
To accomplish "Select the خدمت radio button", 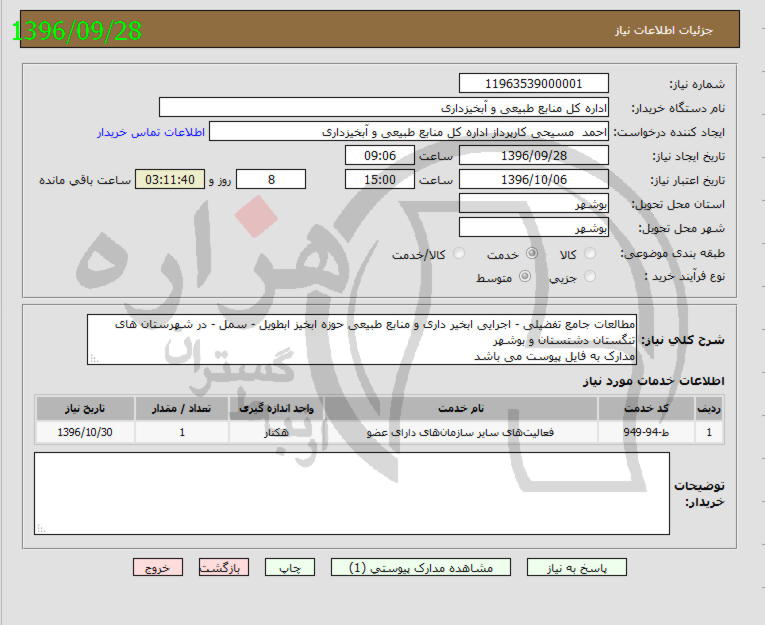I will tap(532, 253).
